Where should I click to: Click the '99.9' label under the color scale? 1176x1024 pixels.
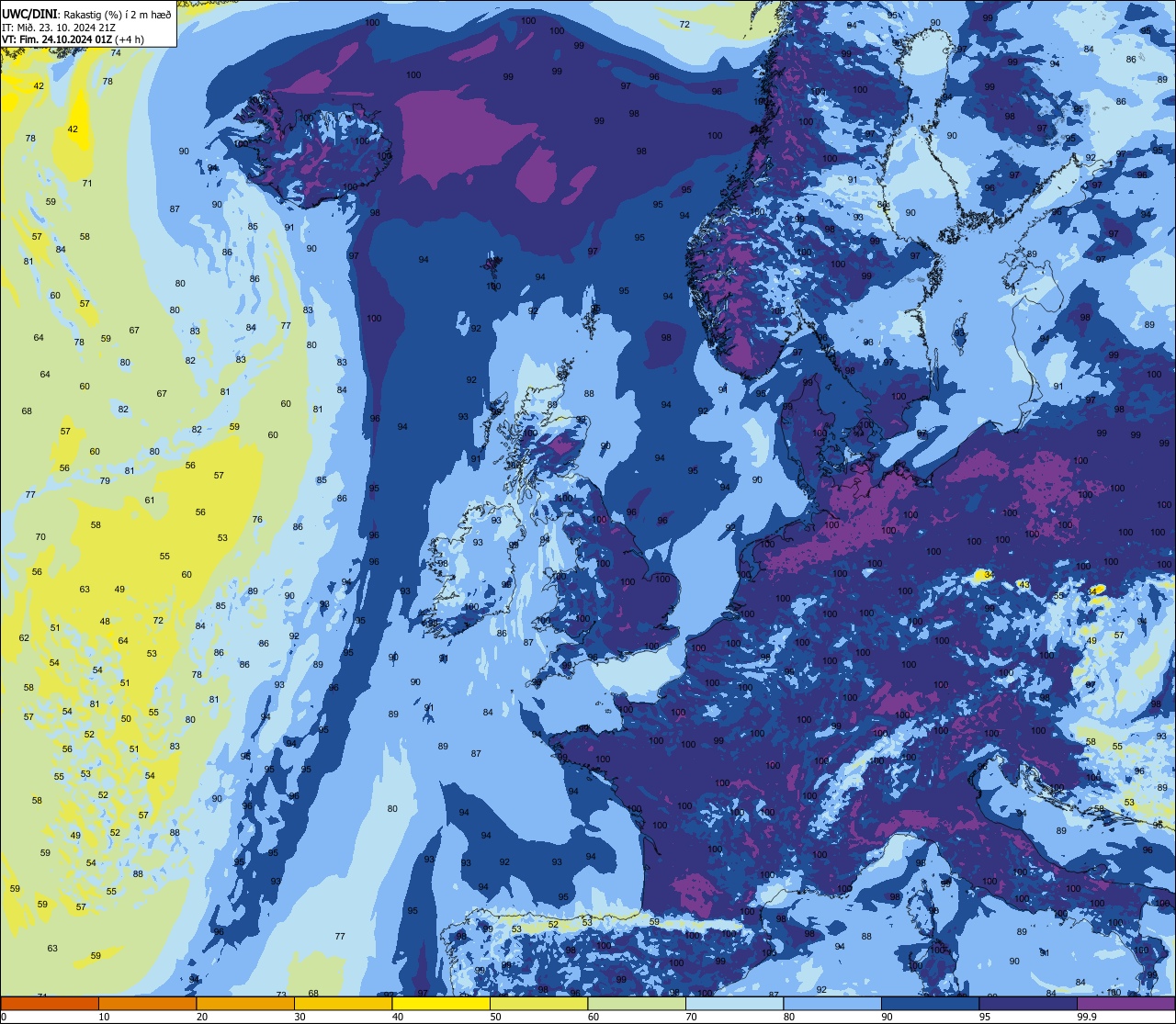pos(1087,1017)
